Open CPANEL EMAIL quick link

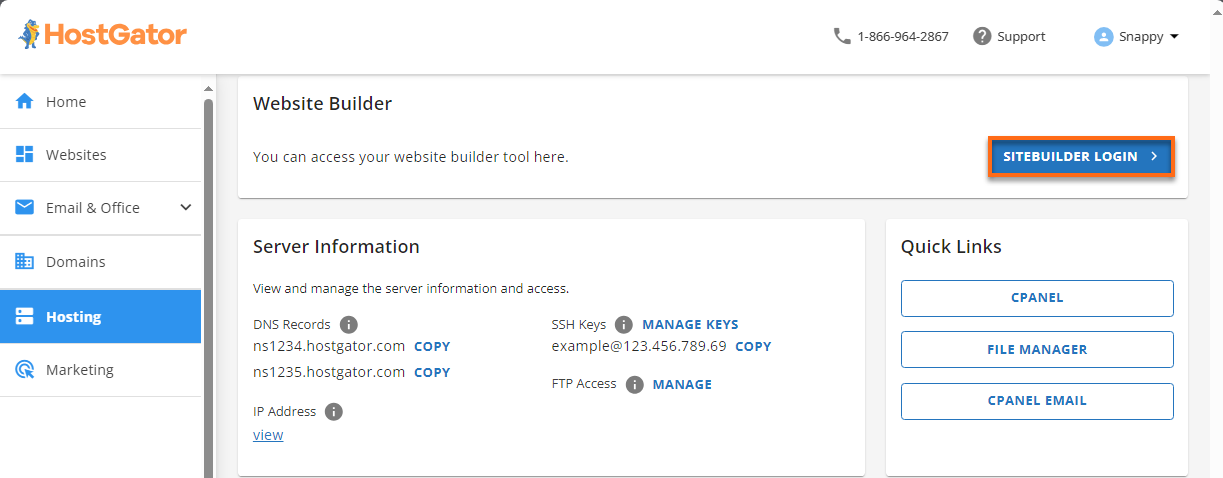[1037, 401]
